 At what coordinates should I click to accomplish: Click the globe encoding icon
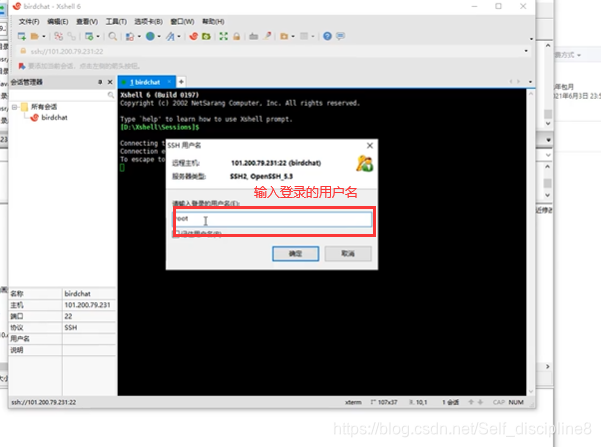click(x=150, y=36)
